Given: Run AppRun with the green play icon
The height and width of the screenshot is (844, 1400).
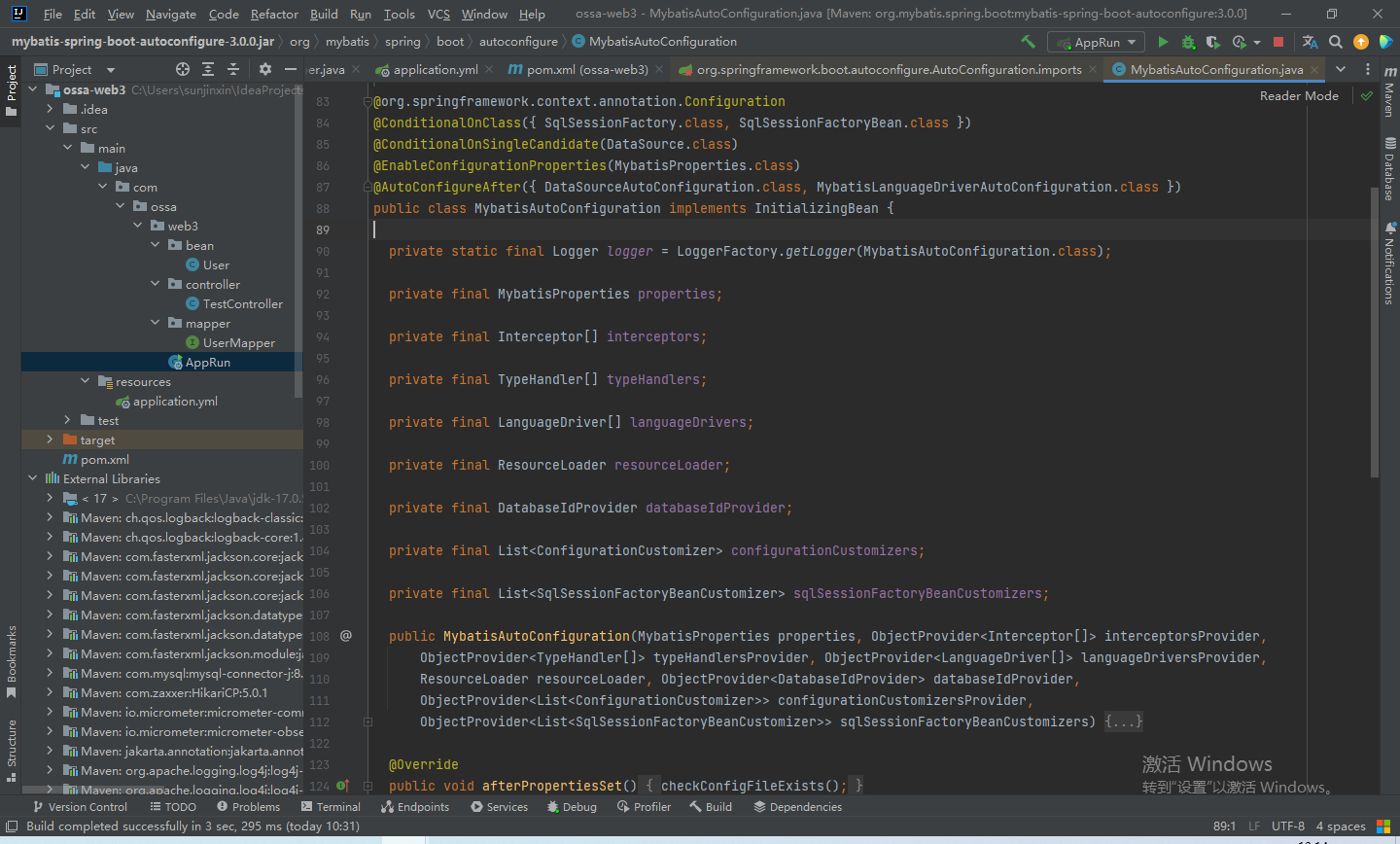Looking at the screenshot, I should (1163, 42).
